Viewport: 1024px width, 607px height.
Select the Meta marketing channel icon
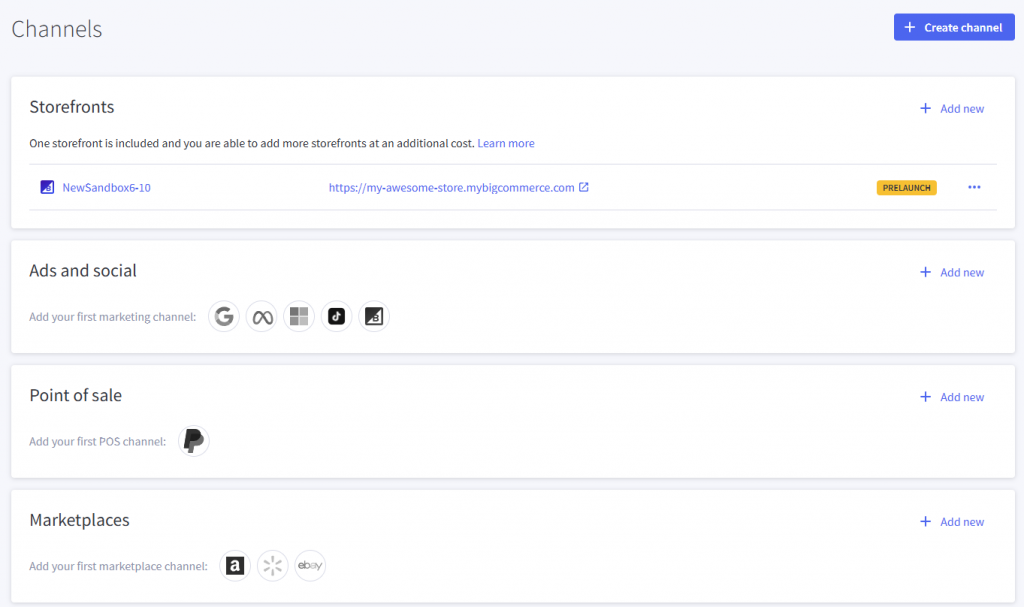point(262,316)
